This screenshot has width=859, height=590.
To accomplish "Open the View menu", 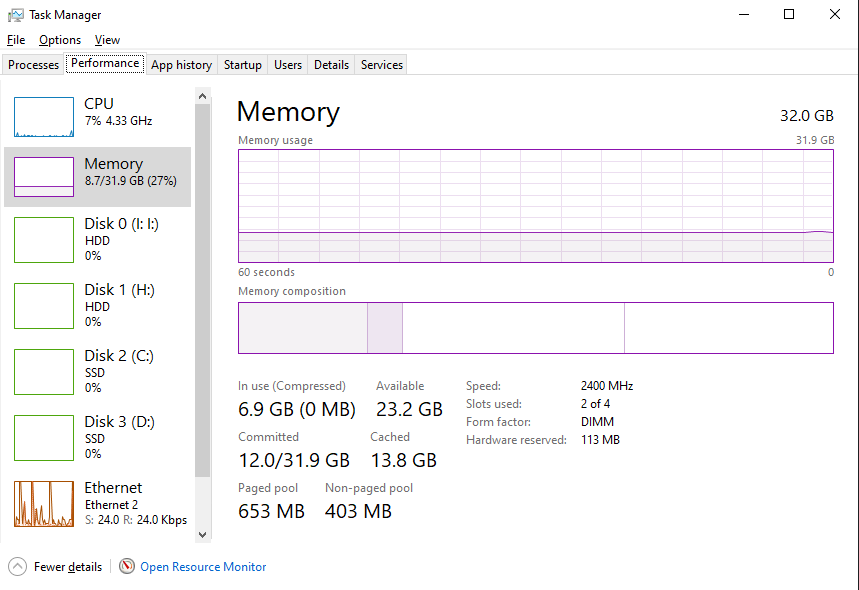I will 107,40.
